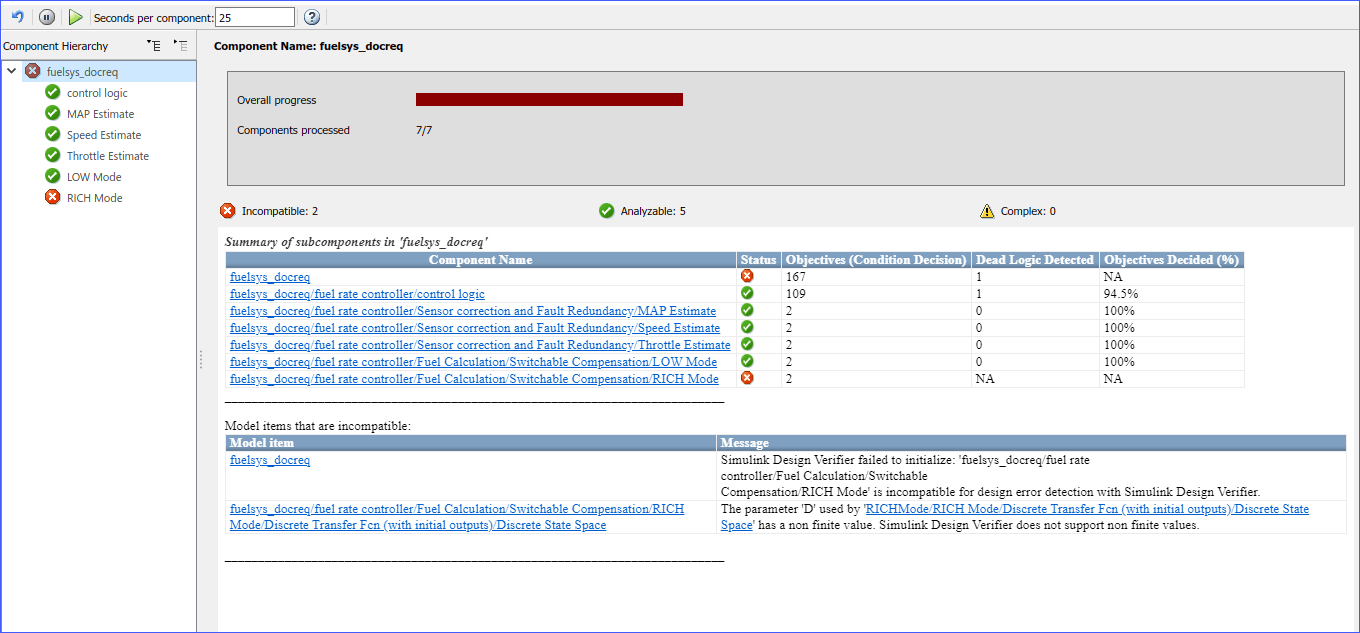The image size is (1360, 633).
Task: Open fuelsys_docreq link in incompatible items table
Action: (x=270, y=460)
